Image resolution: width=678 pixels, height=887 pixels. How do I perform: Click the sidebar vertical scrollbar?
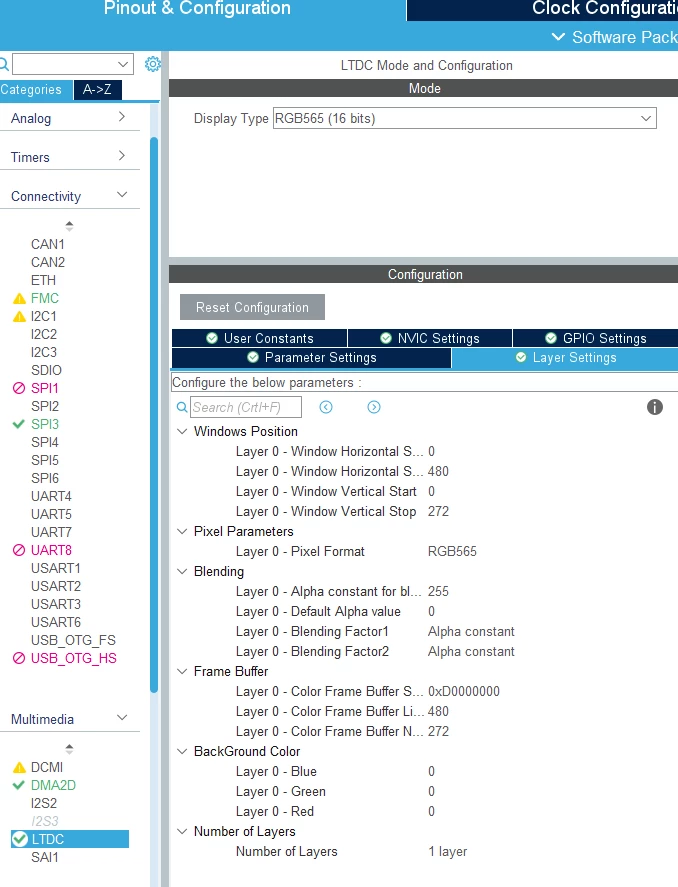point(154,415)
